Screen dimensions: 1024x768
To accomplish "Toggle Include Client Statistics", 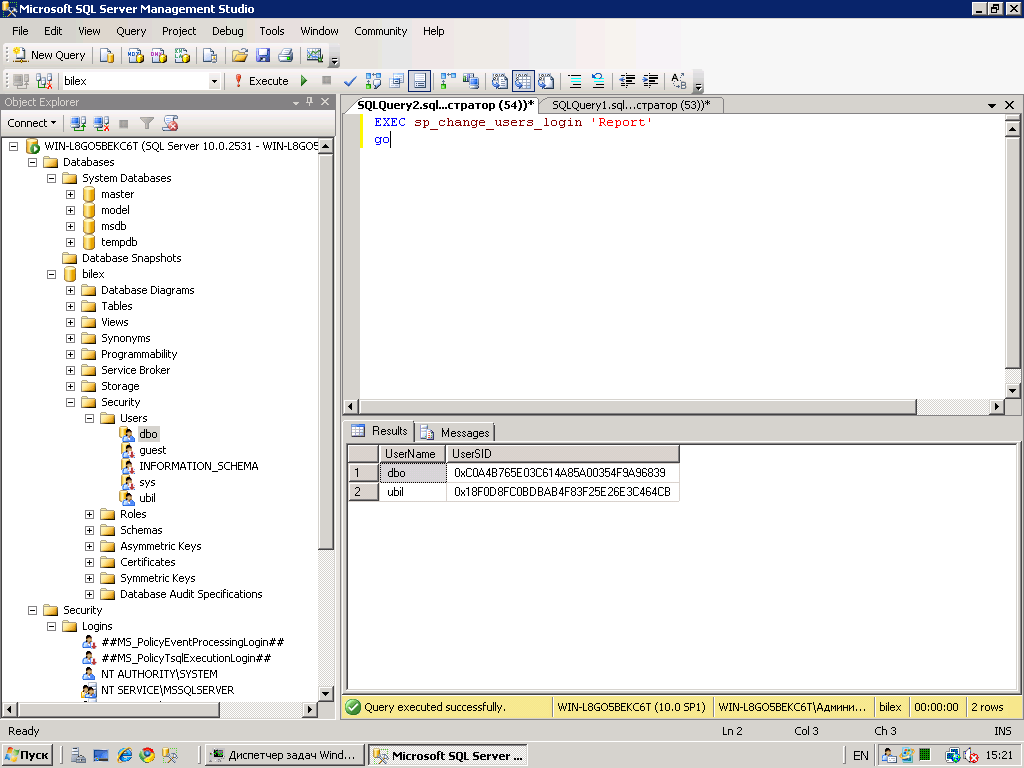I will click(471, 81).
